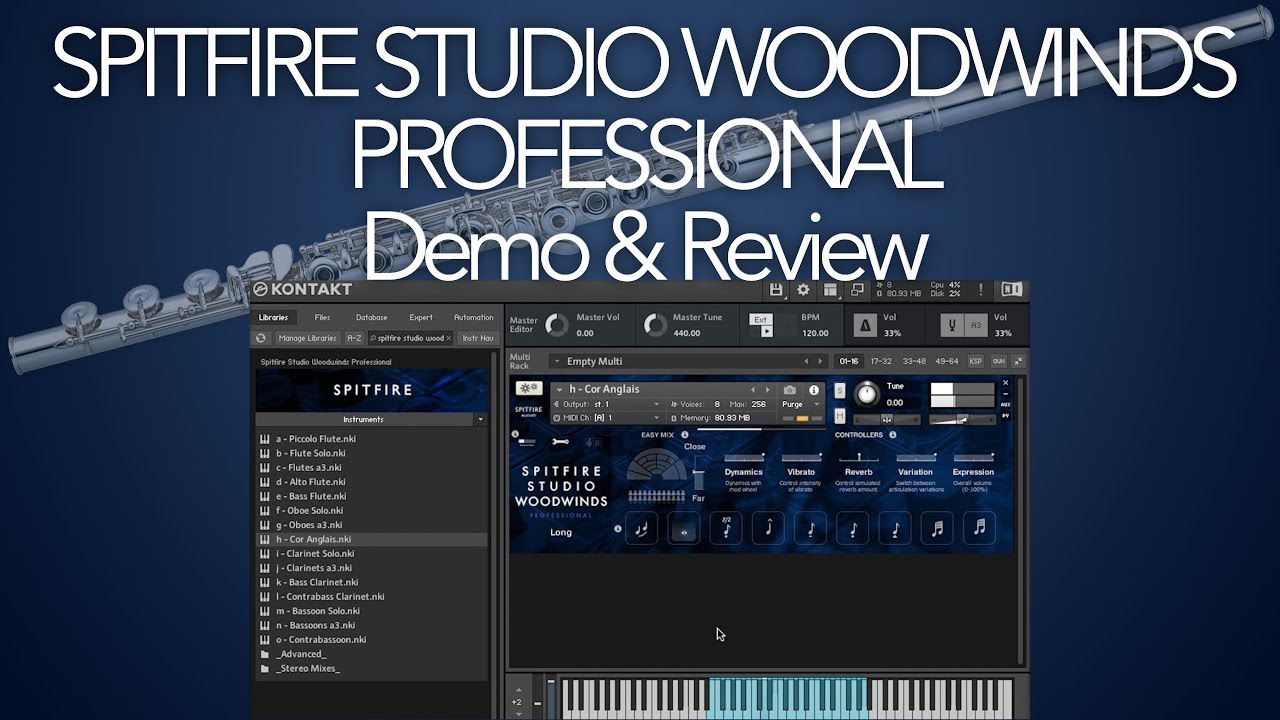Click the NI logo in Kontakt header
Image resolution: width=1280 pixels, height=720 pixels.
click(x=1012, y=290)
